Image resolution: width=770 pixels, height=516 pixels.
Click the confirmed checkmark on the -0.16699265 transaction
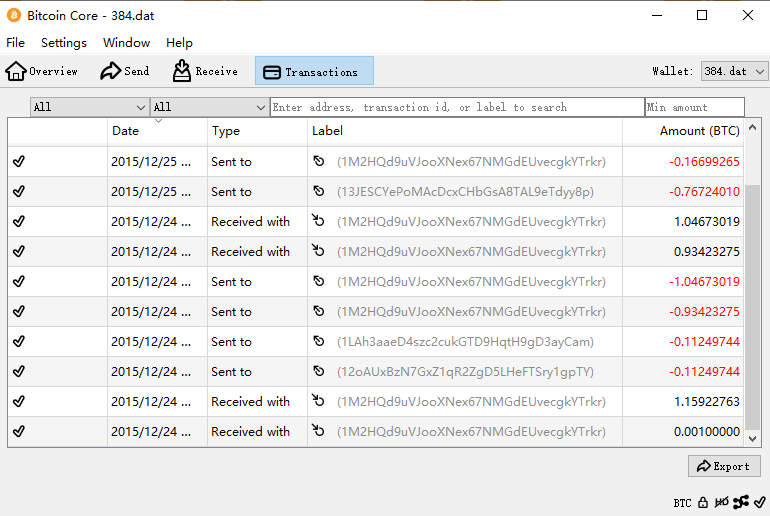(x=19, y=161)
